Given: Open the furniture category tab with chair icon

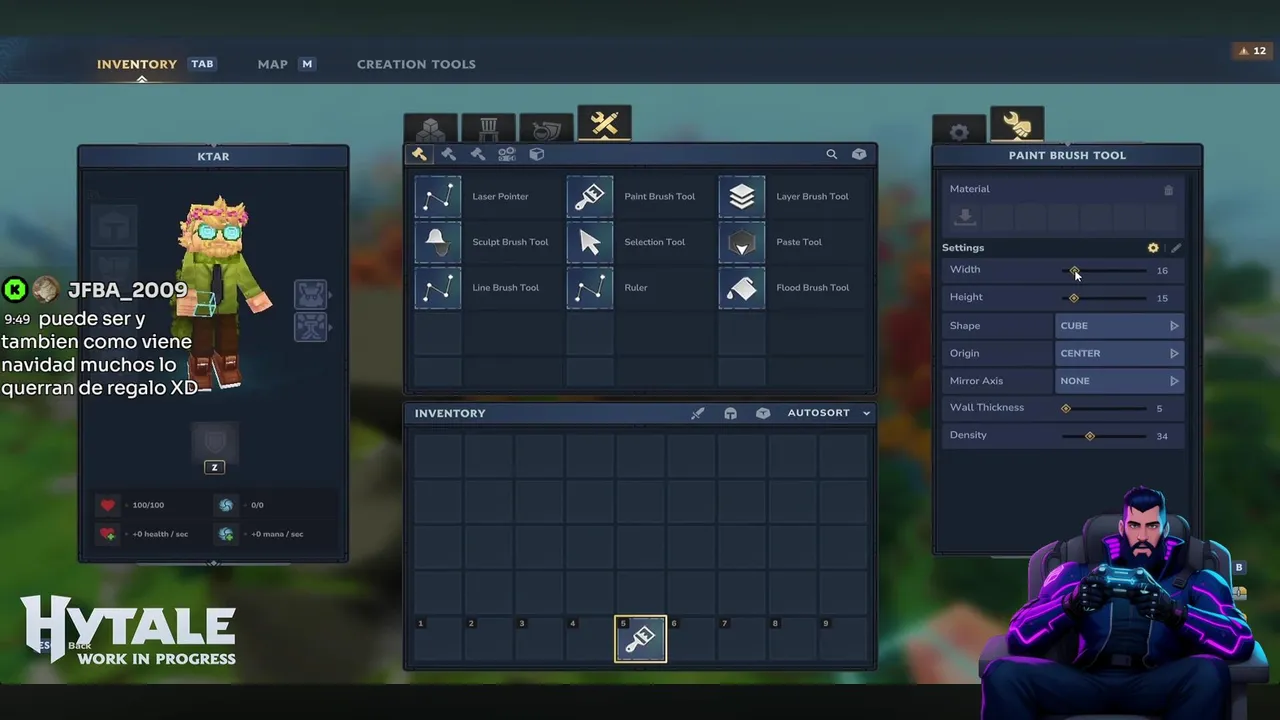Looking at the screenshot, I should (x=489, y=129).
